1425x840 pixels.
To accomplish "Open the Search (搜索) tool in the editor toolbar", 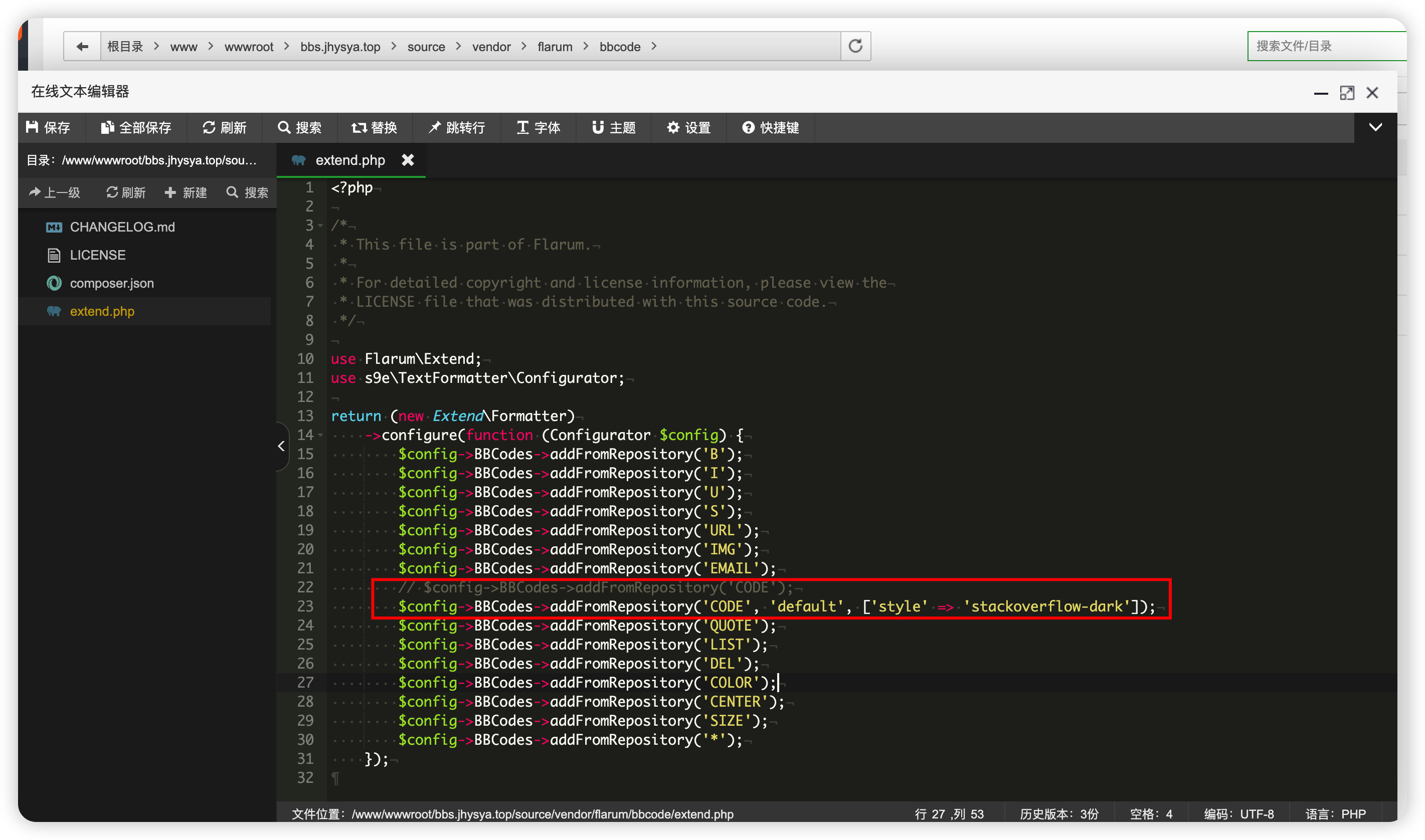I will click(x=284, y=127).
